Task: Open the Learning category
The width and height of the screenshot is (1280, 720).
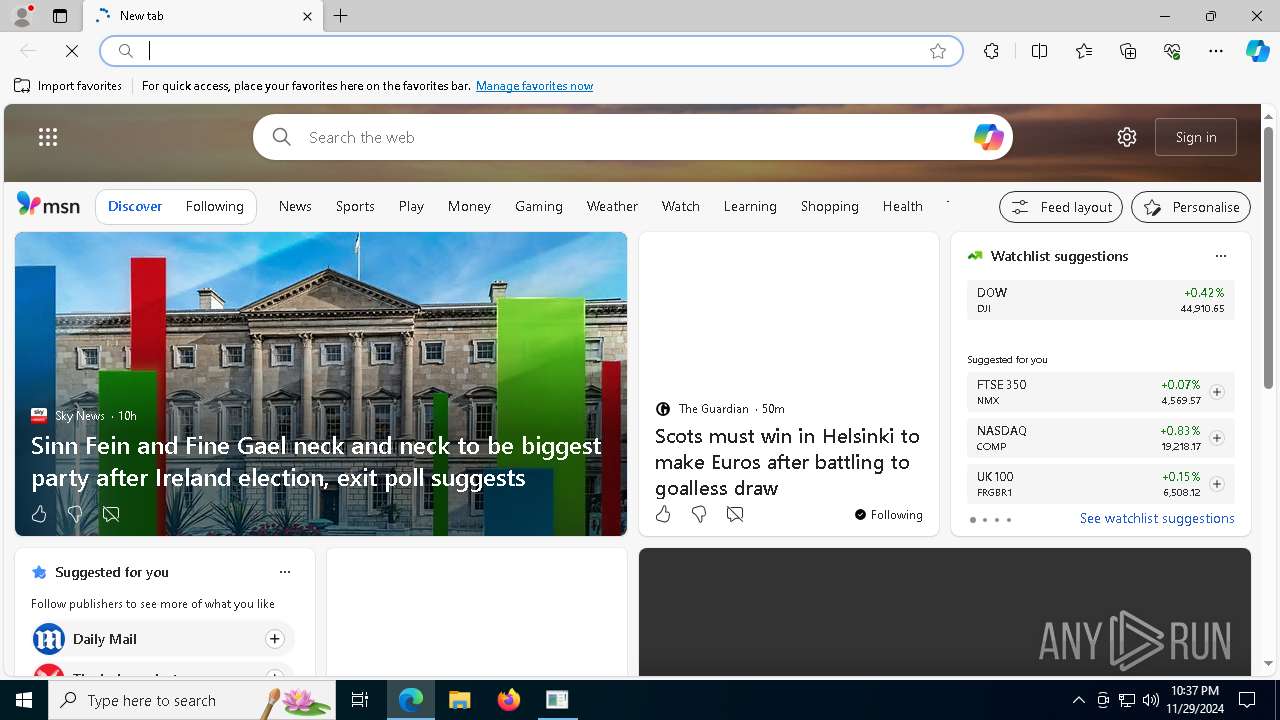Action: coord(750,206)
